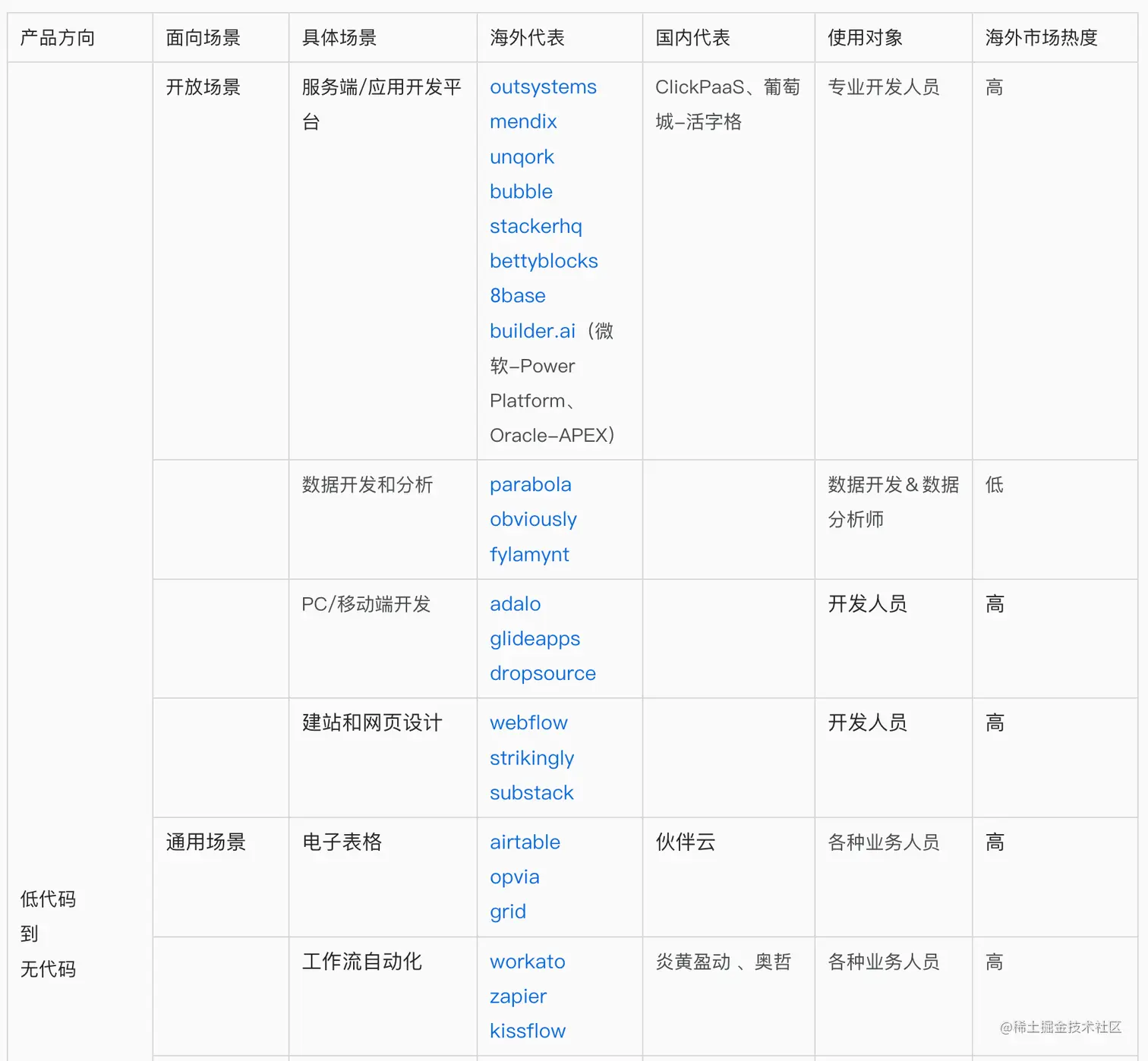Click the 海外市场热度 column header
This screenshot has height=1061, width=1148.
[x=1055, y=37]
